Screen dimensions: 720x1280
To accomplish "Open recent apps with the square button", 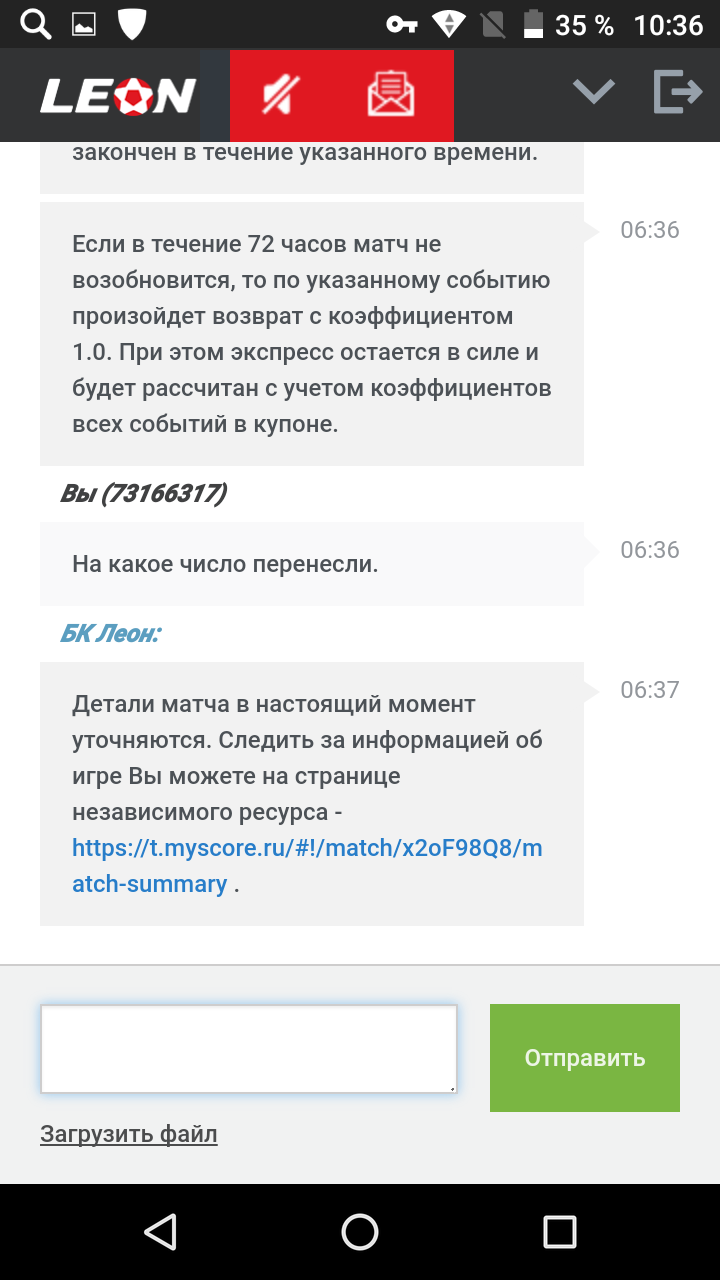I will click(x=558, y=1232).
